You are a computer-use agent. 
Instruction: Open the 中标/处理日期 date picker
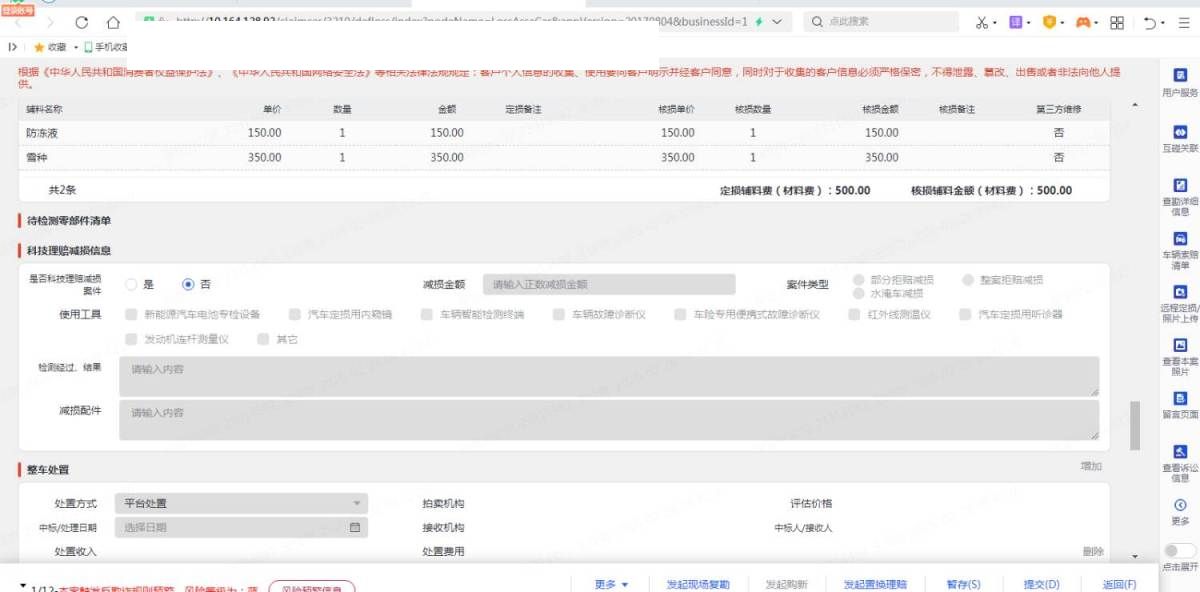[x=240, y=527]
